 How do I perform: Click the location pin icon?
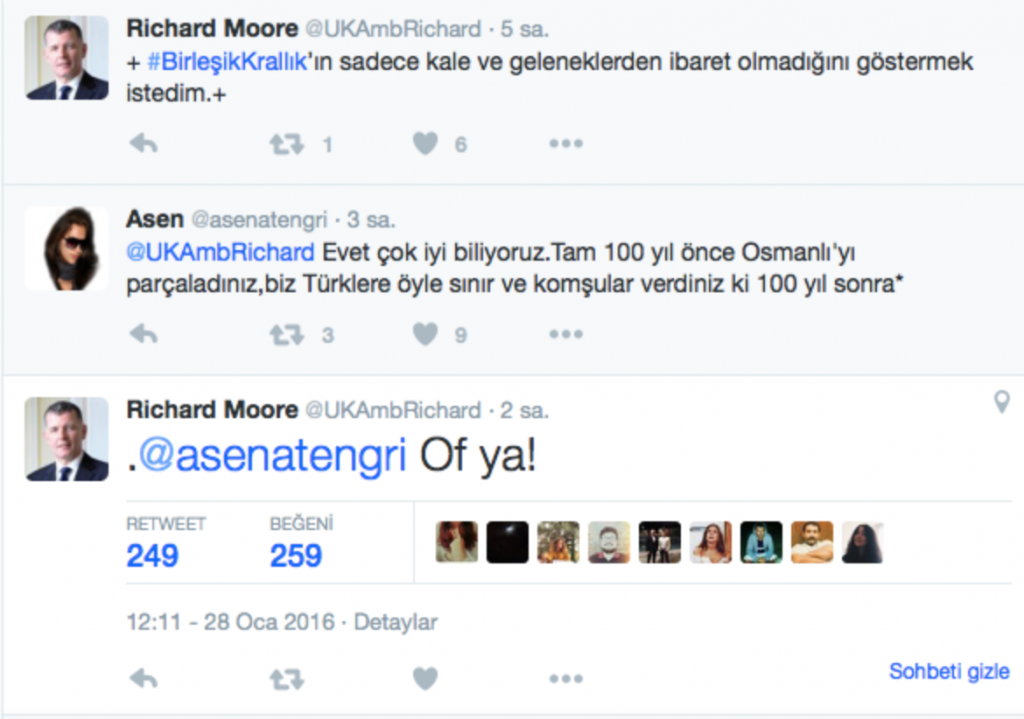1000,402
